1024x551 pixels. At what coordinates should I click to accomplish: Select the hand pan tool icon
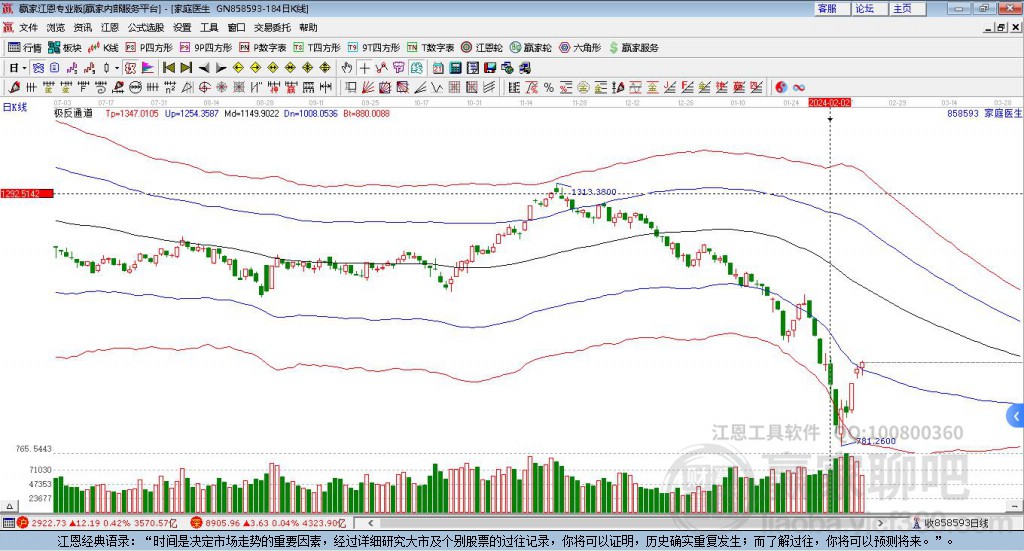point(347,68)
